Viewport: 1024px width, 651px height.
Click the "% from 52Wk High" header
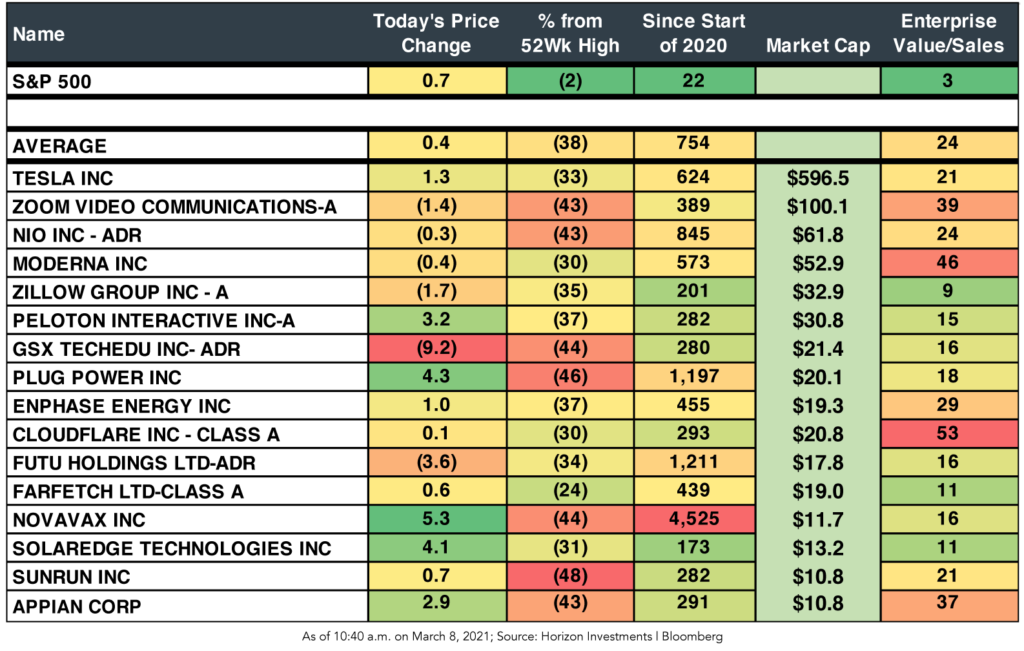570,33
